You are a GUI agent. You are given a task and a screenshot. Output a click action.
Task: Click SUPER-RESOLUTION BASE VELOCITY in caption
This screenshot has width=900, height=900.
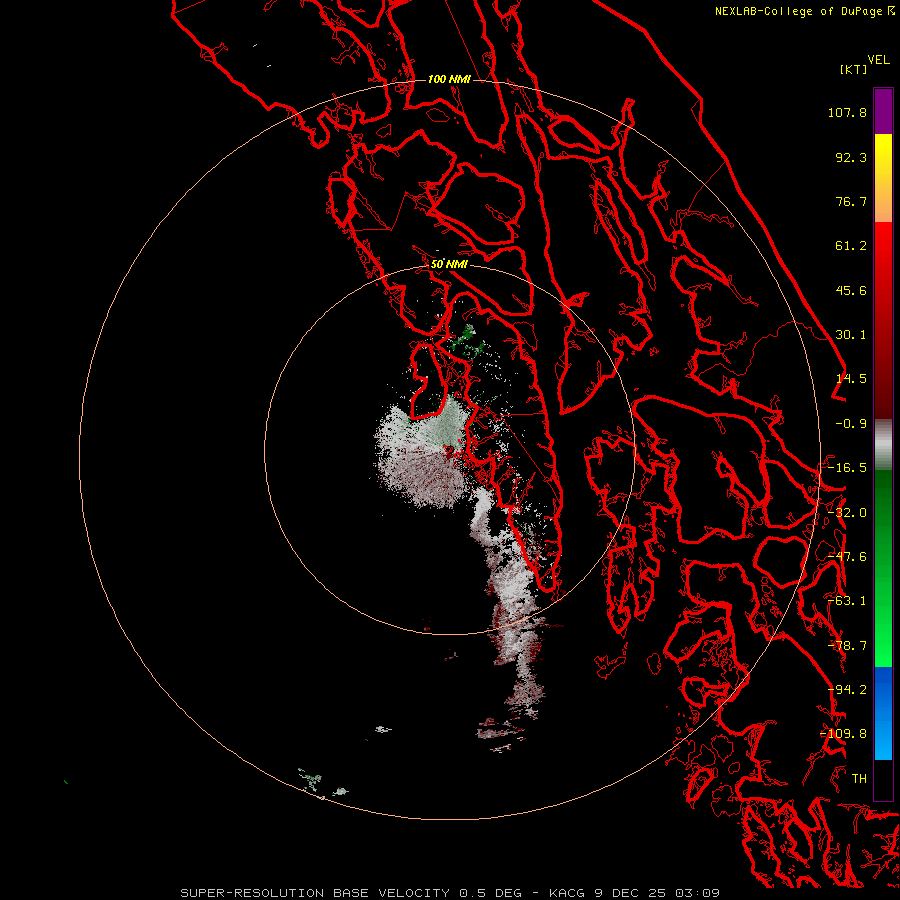point(315,893)
